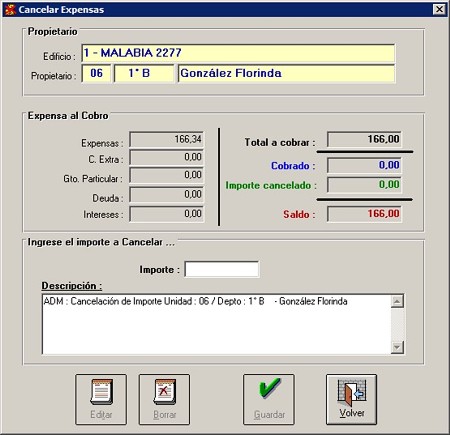450x435 pixels.
Task: Click the Total a cobrar value field
Action: coord(364,139)
